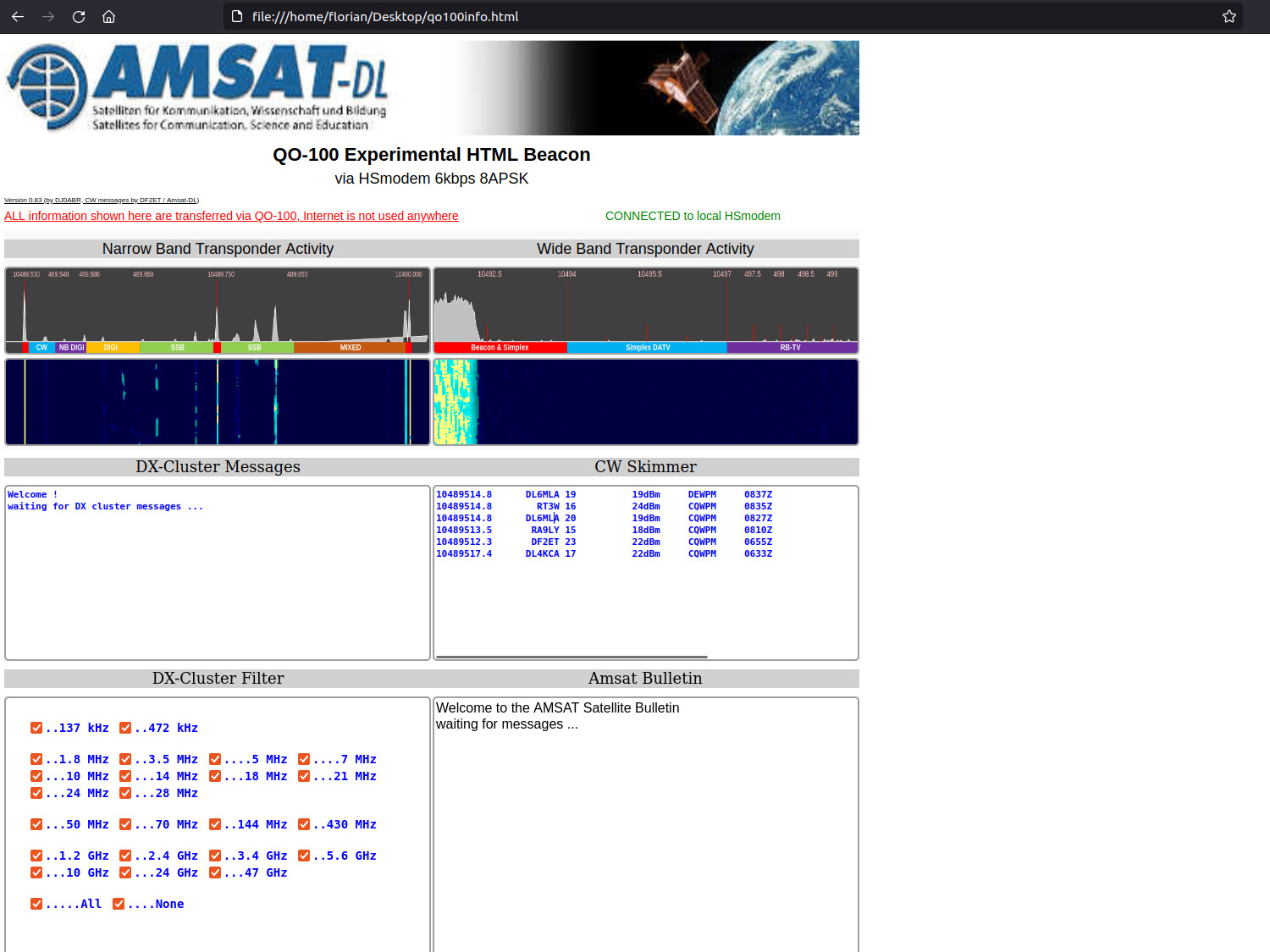Click the browser forward arrow
Screen dimensions: 1270x952
point(48,16)
